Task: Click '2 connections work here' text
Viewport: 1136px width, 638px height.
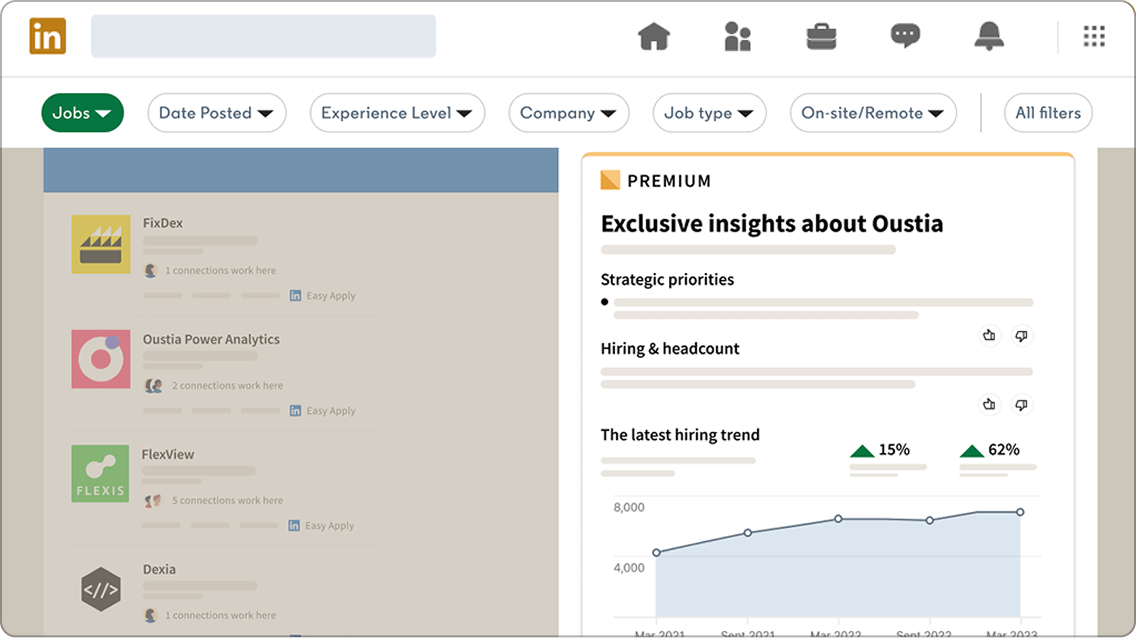Action: pos(227,386)
